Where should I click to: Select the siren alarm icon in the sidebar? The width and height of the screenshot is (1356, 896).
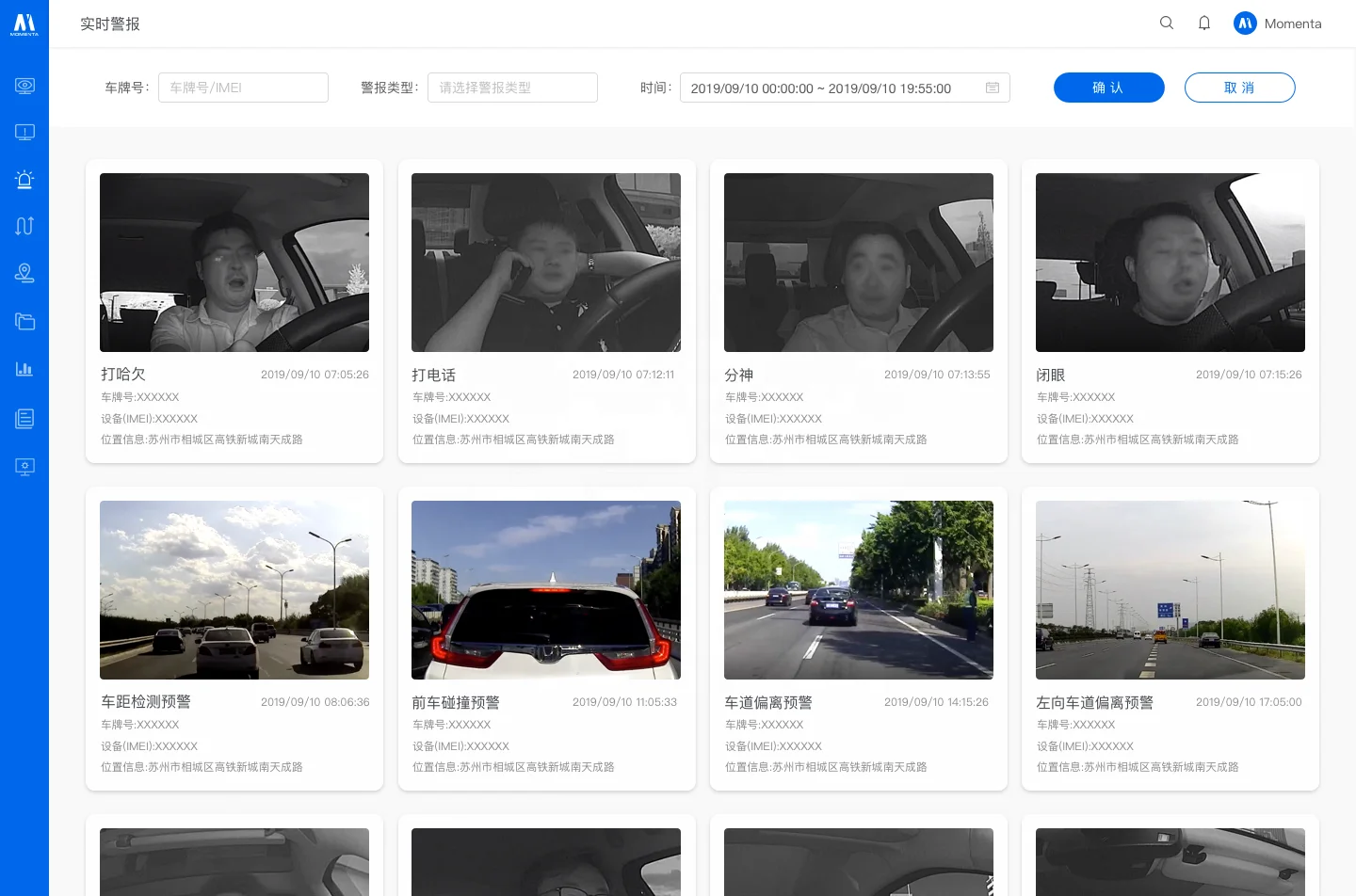coord(24,179)
